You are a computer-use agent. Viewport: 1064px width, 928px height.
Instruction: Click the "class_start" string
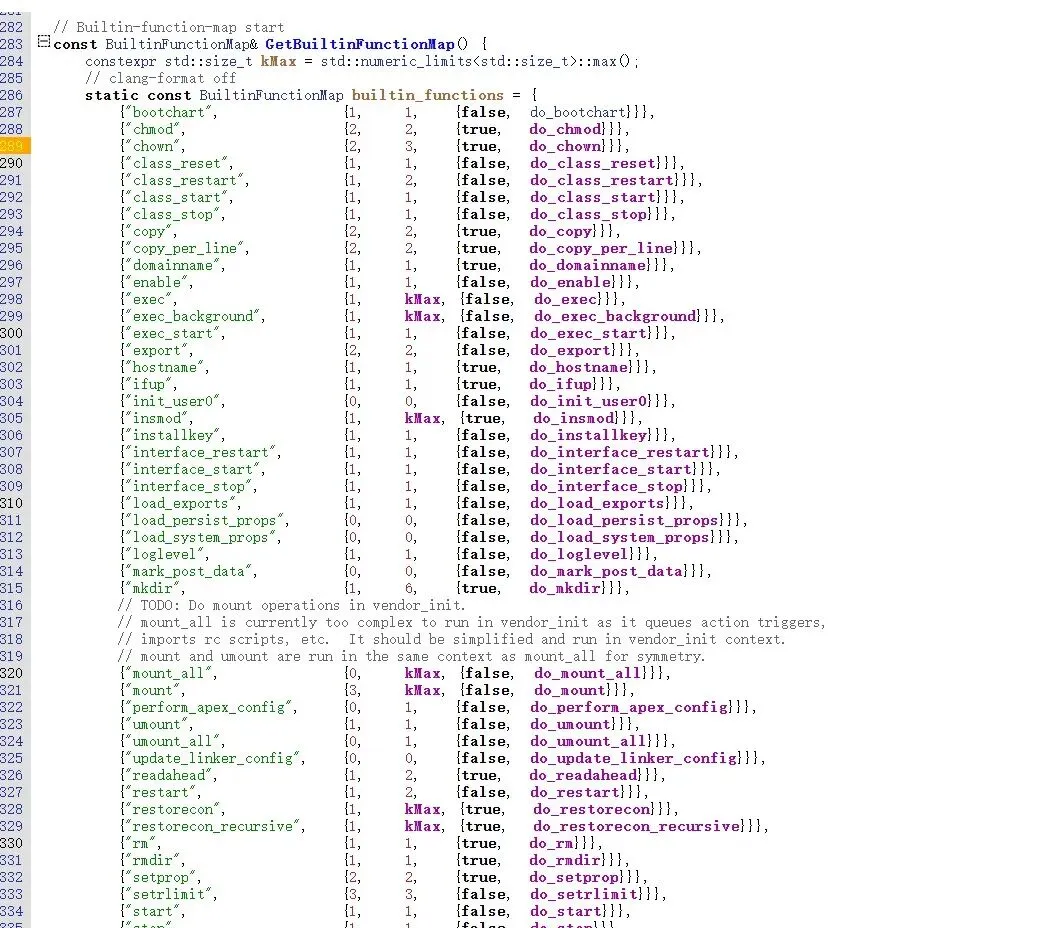176,197
